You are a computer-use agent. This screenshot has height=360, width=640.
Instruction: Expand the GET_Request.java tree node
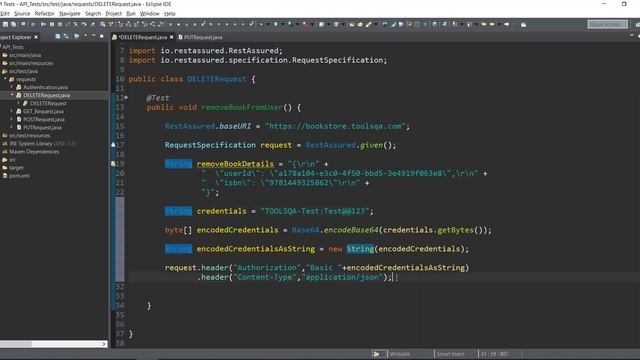(12, 111)
